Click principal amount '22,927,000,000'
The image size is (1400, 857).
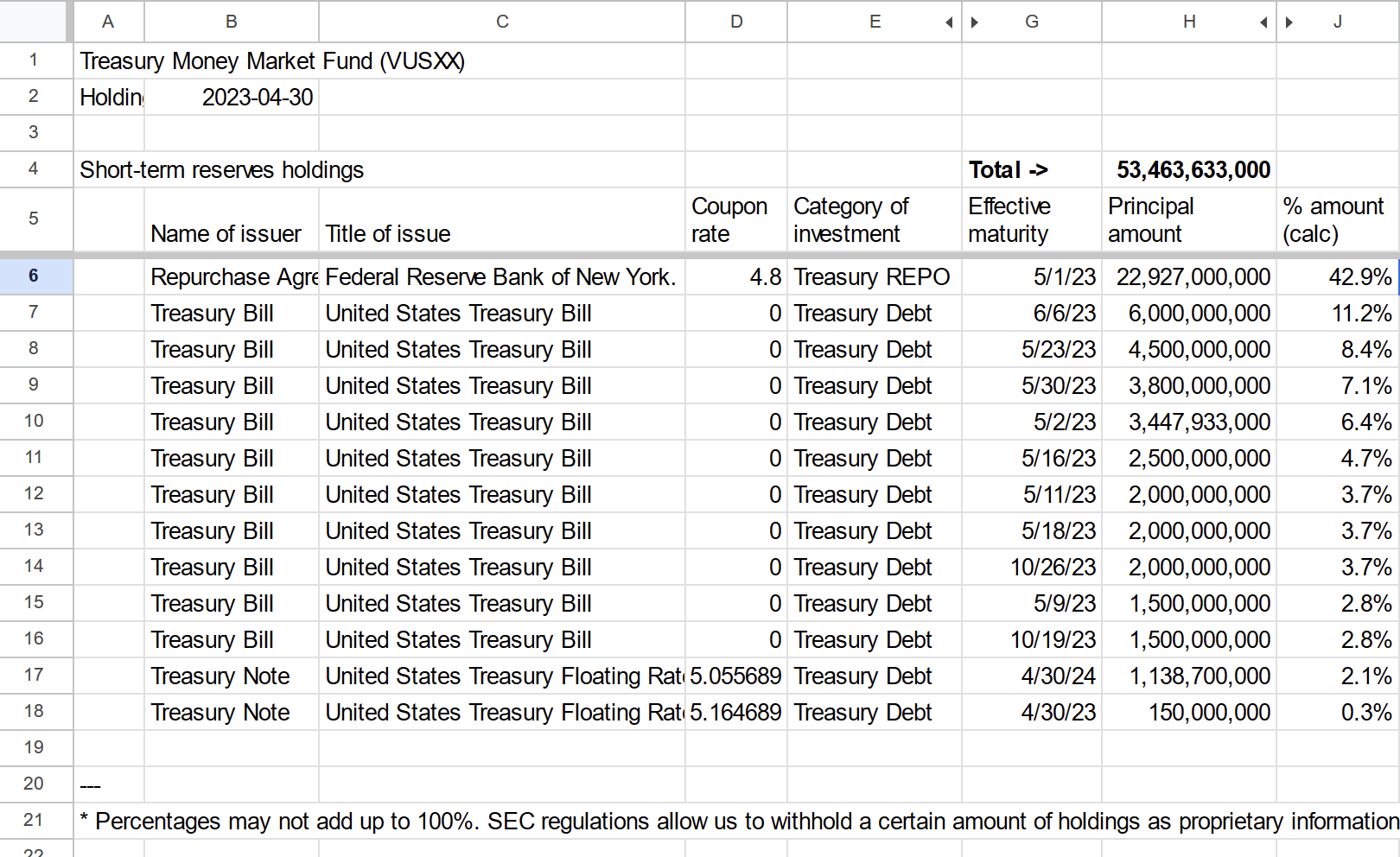(x=1189, y=277)
